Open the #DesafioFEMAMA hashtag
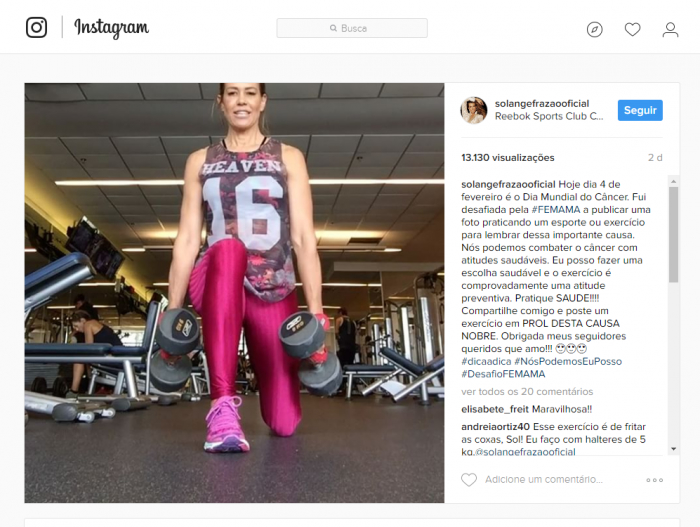This screenshot has height=527, width=700. coord(503,374)
